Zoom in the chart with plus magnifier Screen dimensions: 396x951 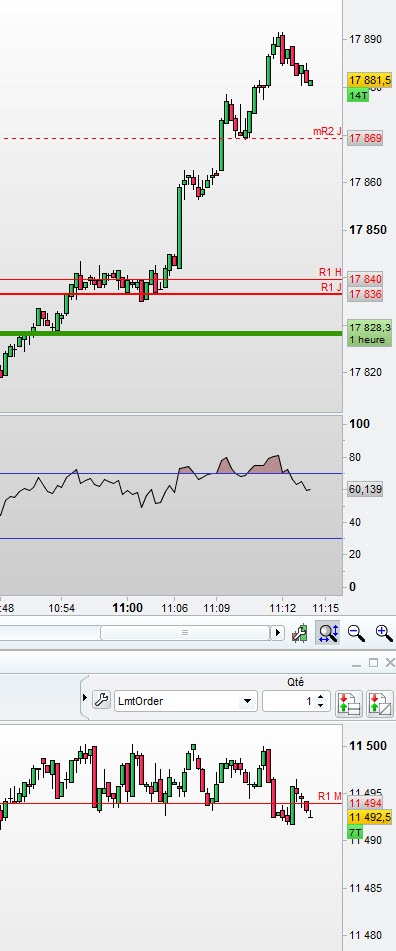pyautogui.click(x=384, y=633)
